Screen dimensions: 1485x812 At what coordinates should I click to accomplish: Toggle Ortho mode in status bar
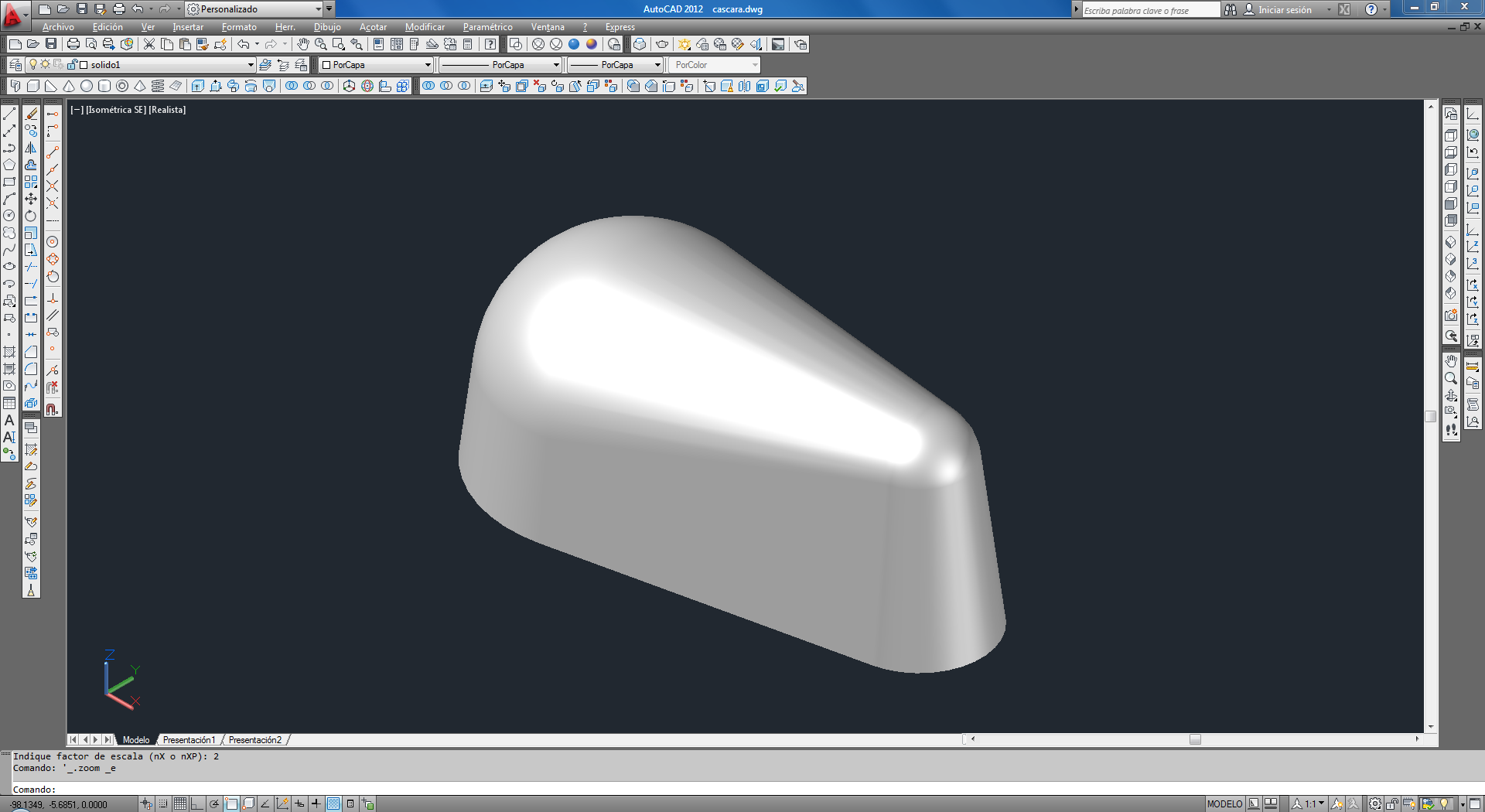click(x=197, y=803)
